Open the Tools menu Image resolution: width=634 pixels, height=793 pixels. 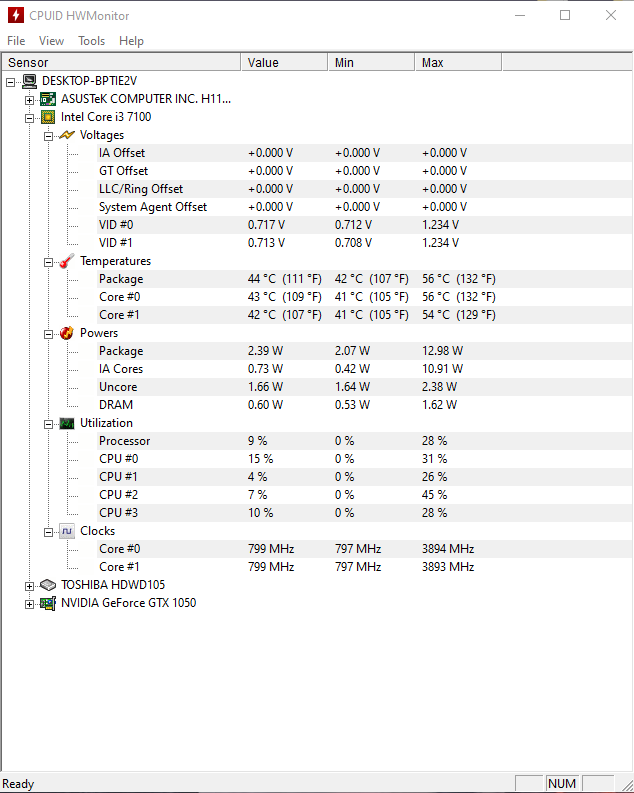(92, 41)
